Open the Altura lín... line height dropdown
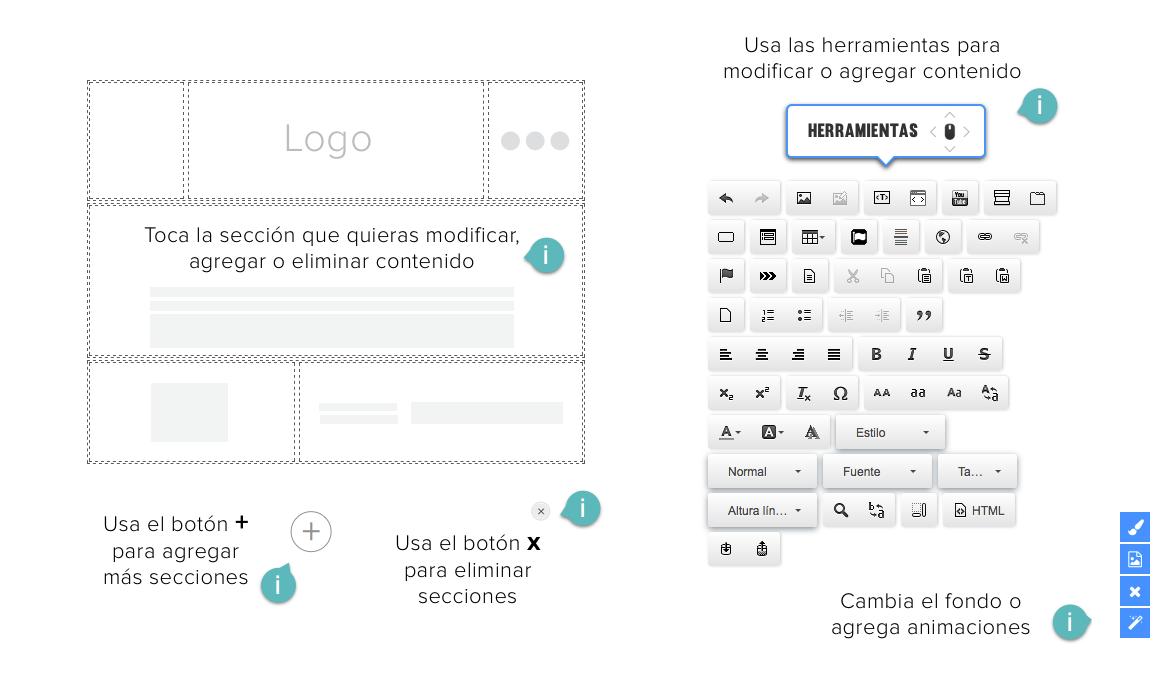Viewport: 1171px width, 680px height. [762, 510]
